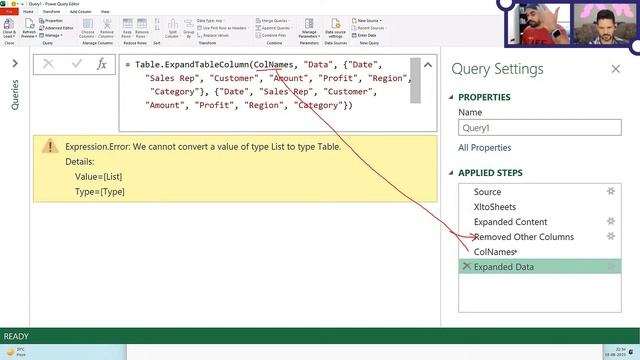Open the All Properties link

click(x=484, y=147)
